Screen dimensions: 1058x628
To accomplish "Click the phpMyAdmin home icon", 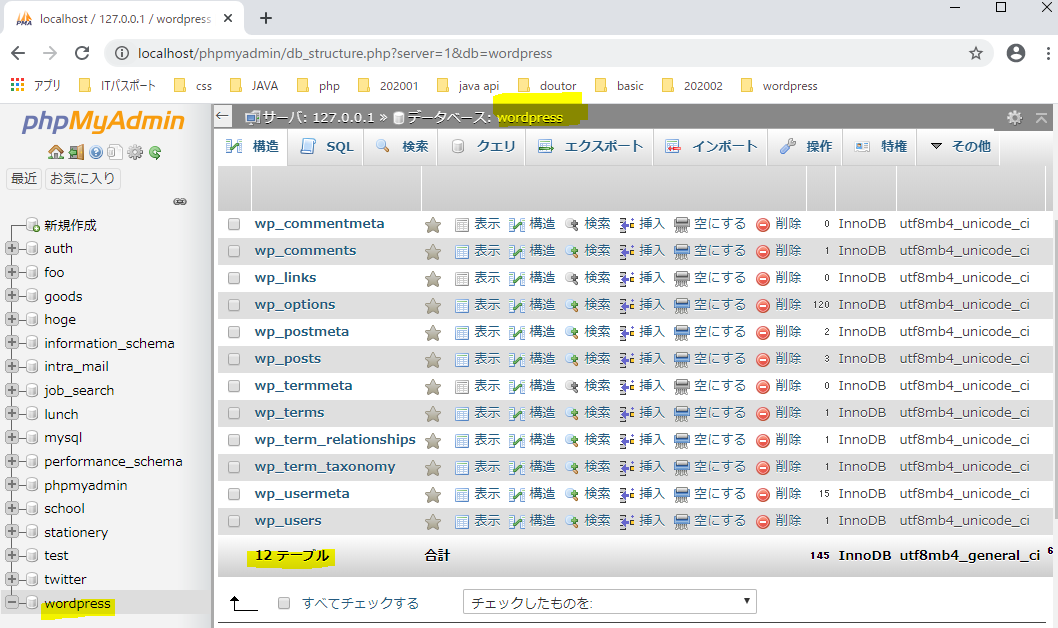I will (55, 152).
